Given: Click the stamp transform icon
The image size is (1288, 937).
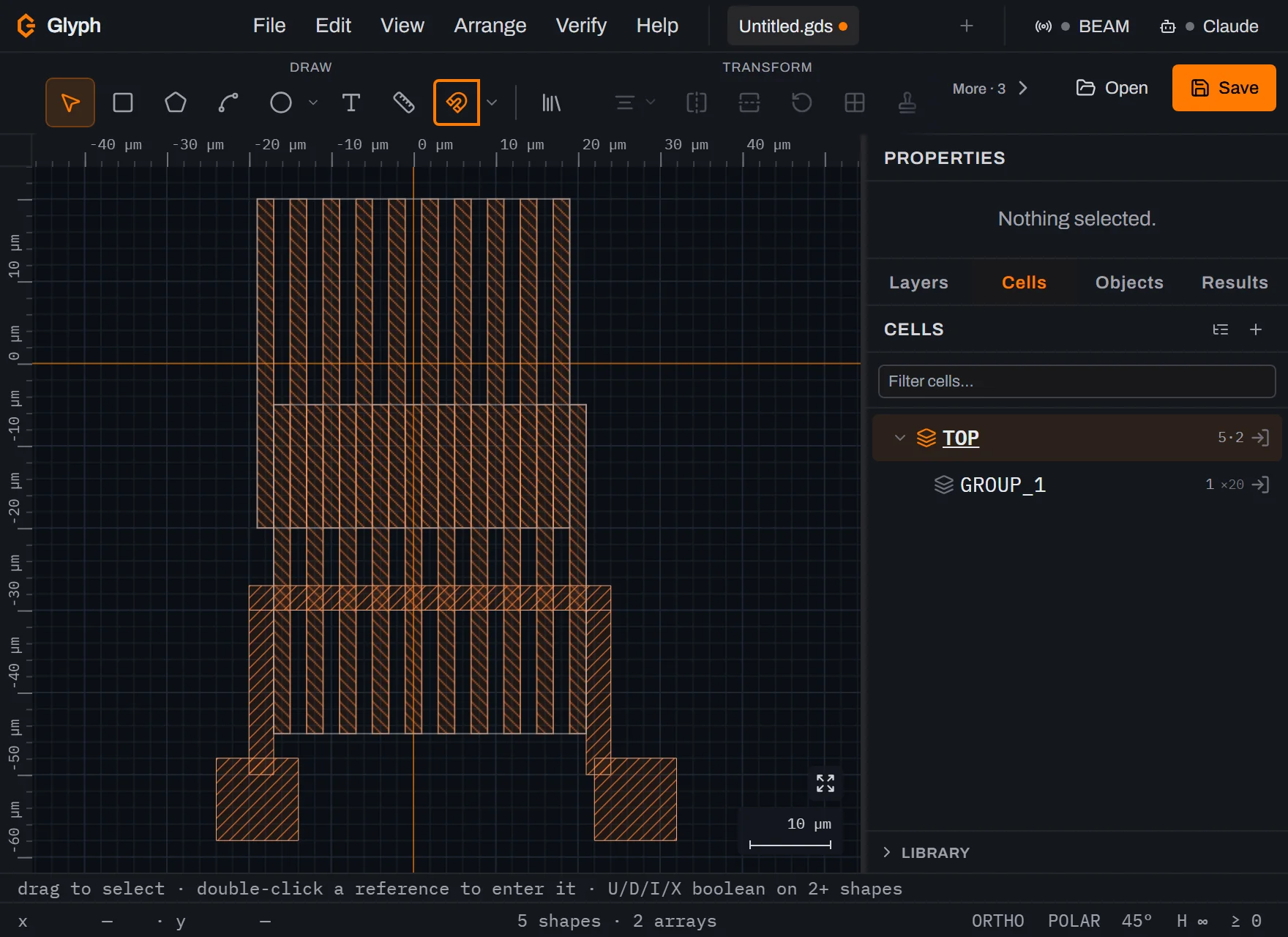Looking at the screenshot, I should tap(907, 102).
